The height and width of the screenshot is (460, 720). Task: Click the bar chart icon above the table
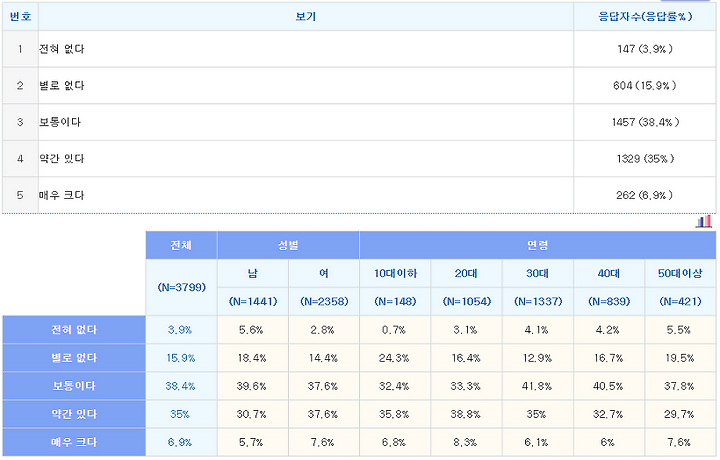(703, 222)
